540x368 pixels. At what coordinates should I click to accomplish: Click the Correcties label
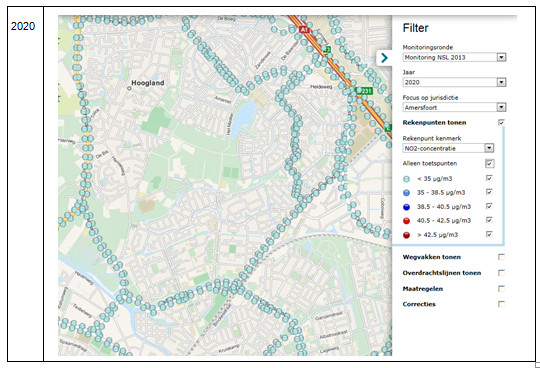point(419,304)
